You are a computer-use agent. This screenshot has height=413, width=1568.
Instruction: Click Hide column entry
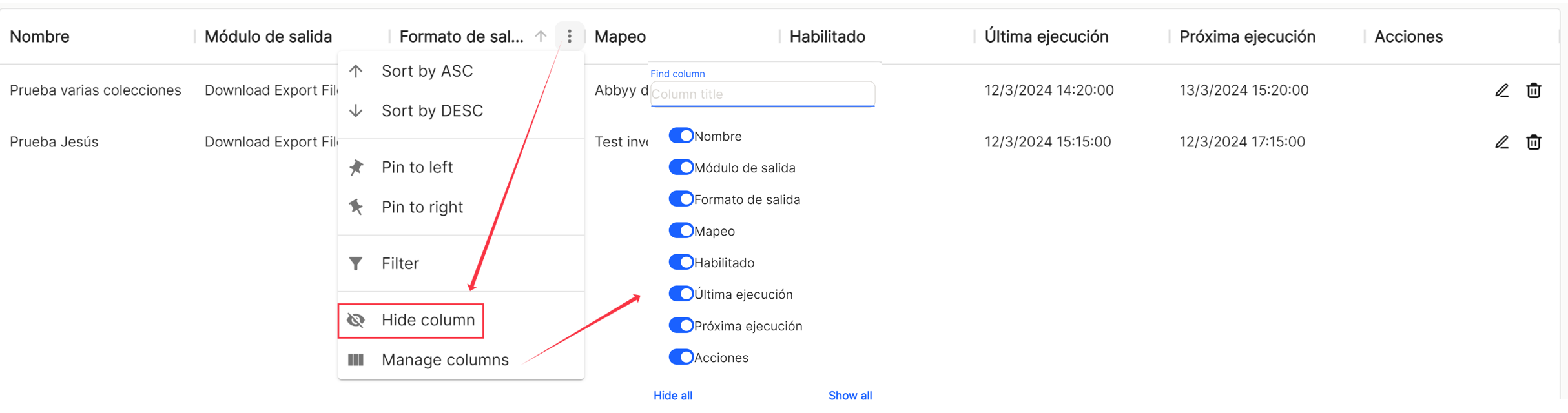[x=411, y=320]
